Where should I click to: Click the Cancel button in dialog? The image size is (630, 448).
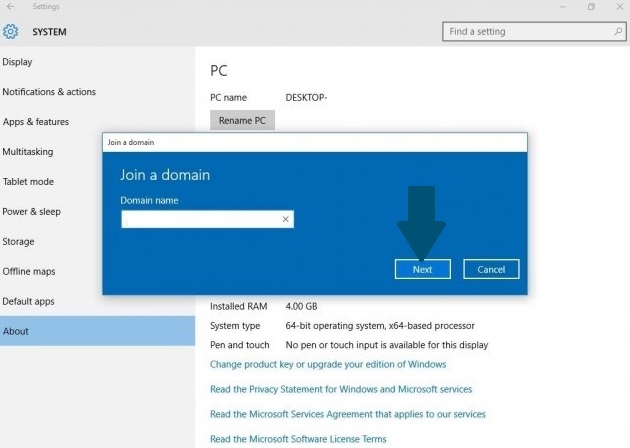[491, 269]
